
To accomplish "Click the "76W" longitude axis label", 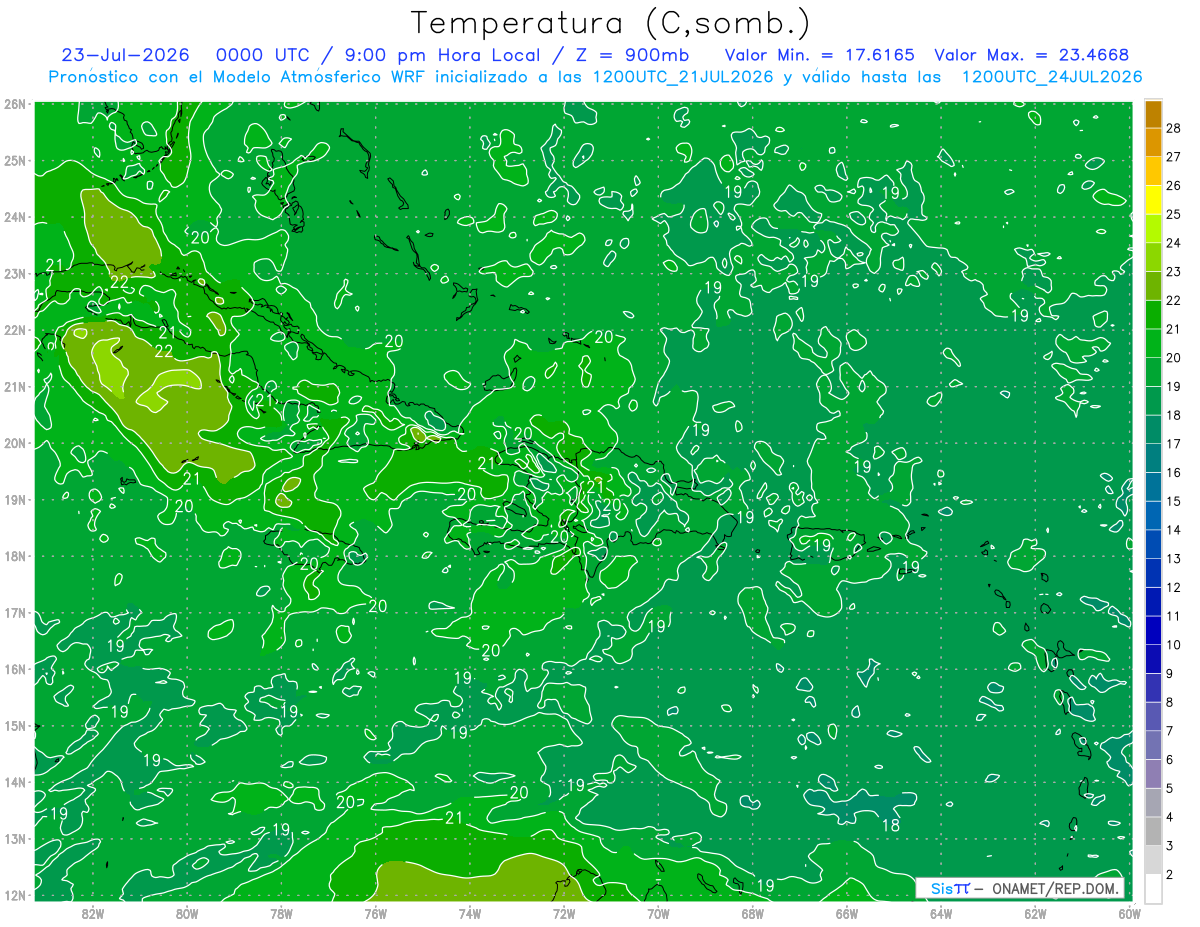I will coord(376,913).
